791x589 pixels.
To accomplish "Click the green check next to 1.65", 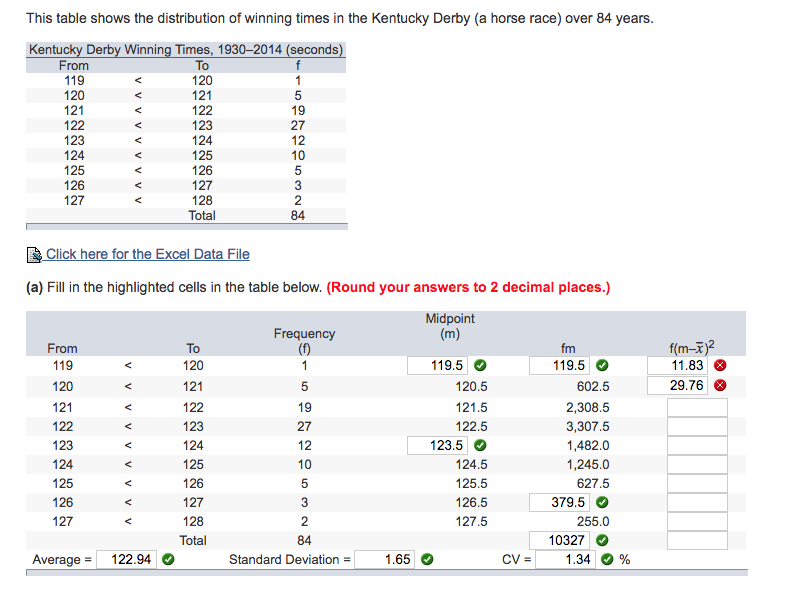I will click(427, 559).
